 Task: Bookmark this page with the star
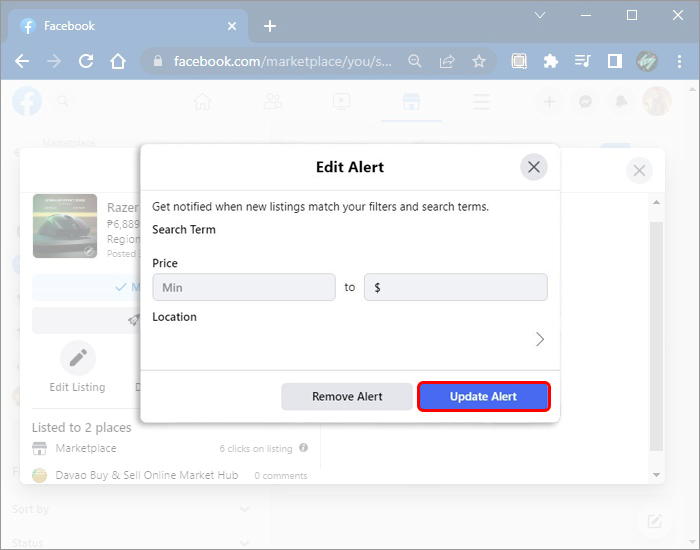[x=479, y=61]
